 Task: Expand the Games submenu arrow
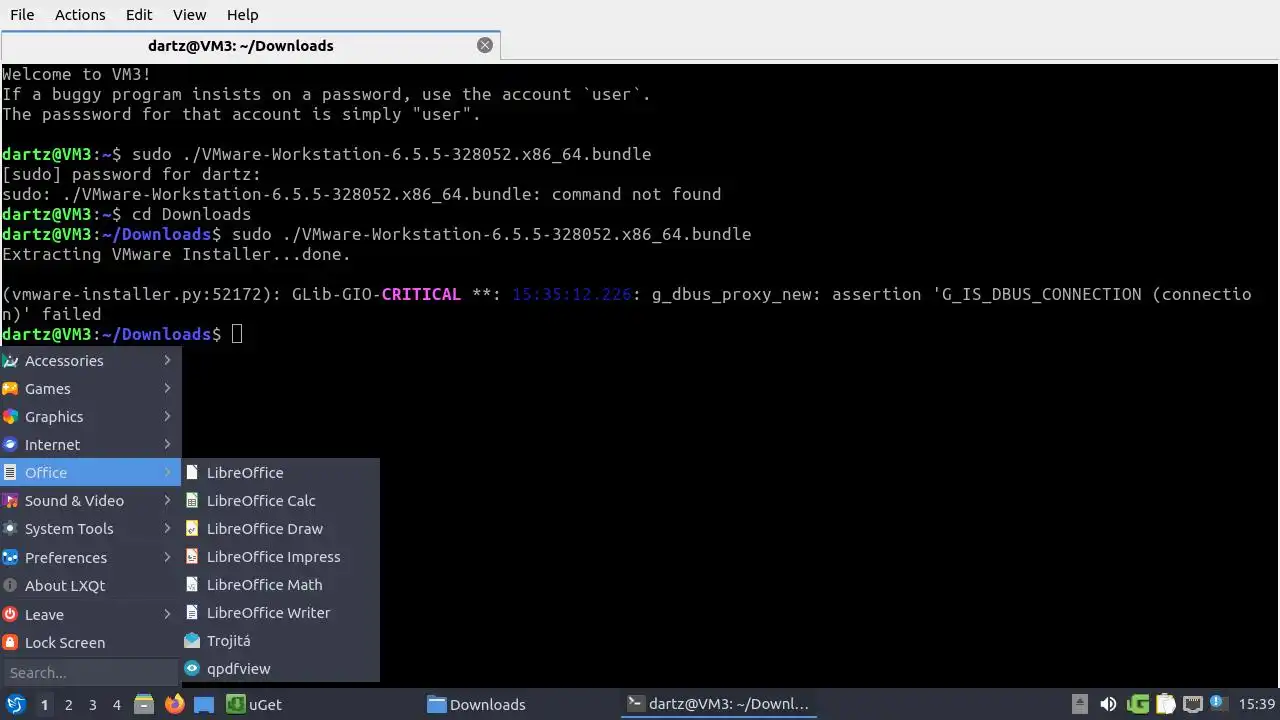point(168,388)
